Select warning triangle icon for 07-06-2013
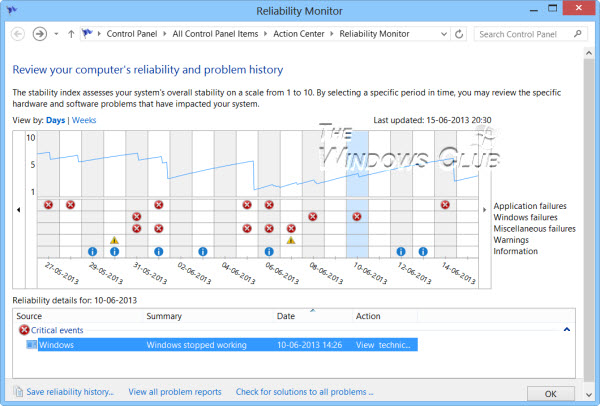The image size is (600, 406). coord(291,240)
